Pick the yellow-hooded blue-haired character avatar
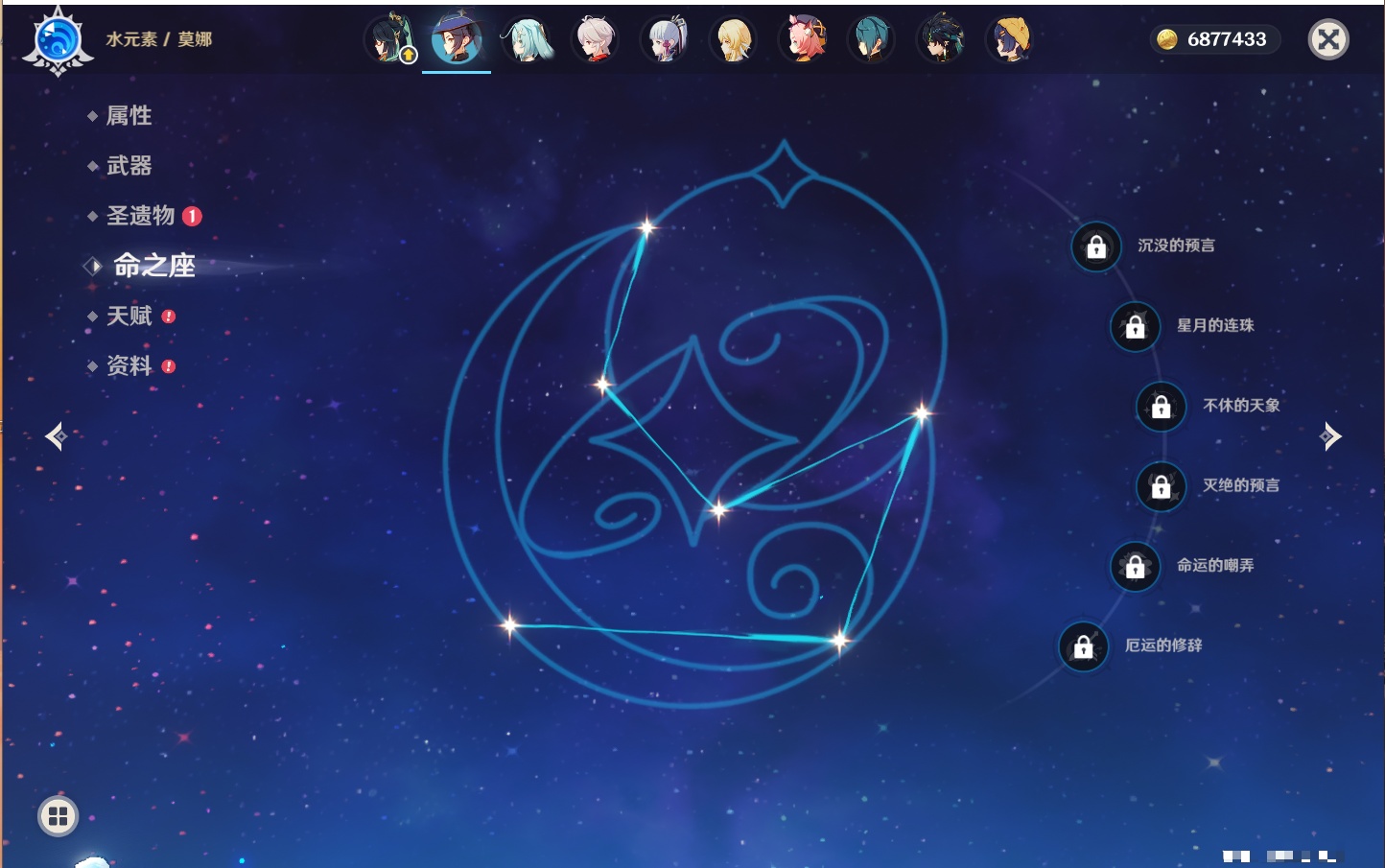Viewport: 1385px width, 868px height. click(x=1010, y=39)
